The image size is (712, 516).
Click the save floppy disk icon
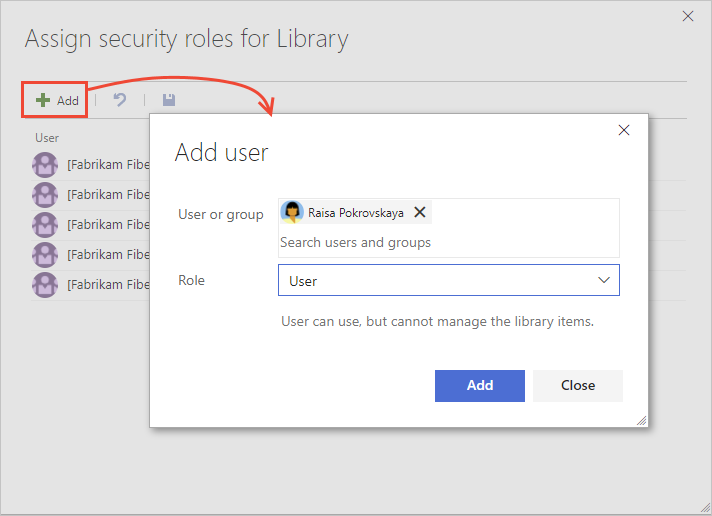pos(169,100)
